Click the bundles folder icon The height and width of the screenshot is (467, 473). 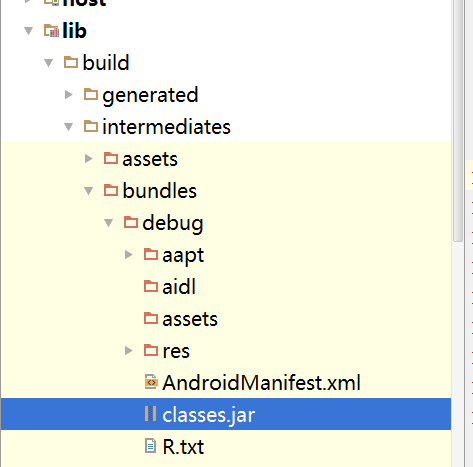pos(111,190)
